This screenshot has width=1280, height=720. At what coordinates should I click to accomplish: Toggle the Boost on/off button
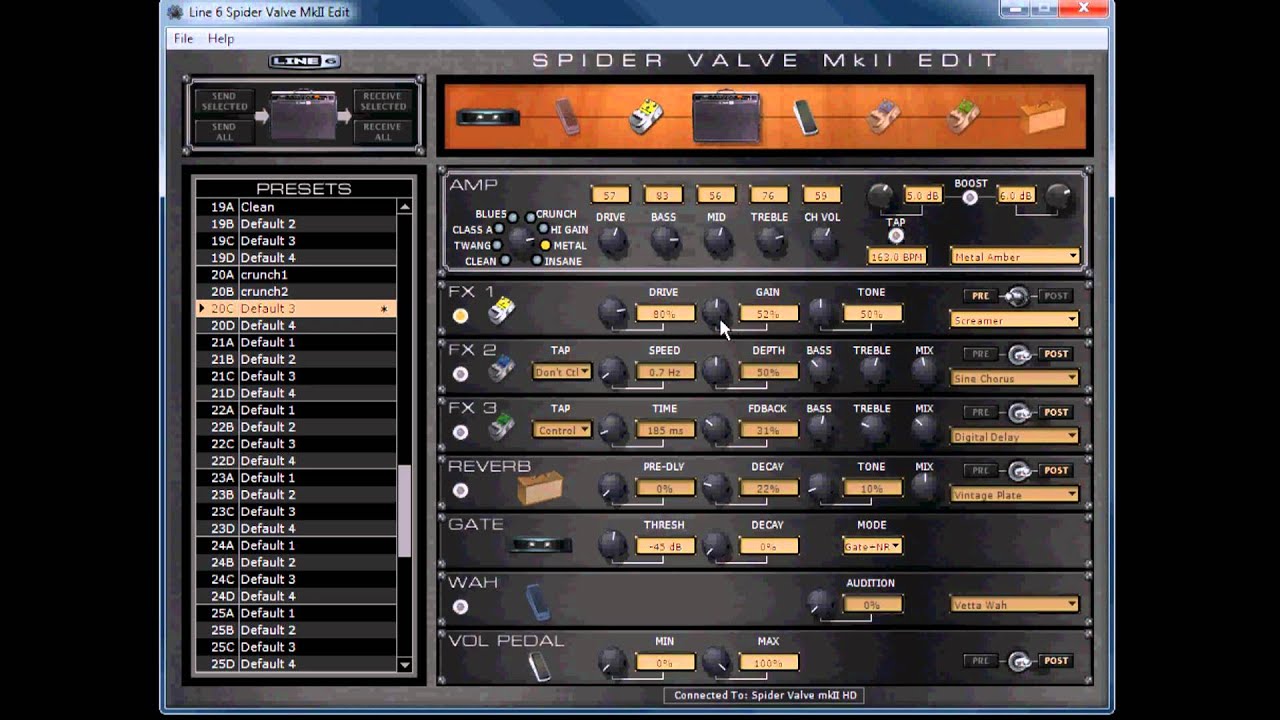coord(969,198)
